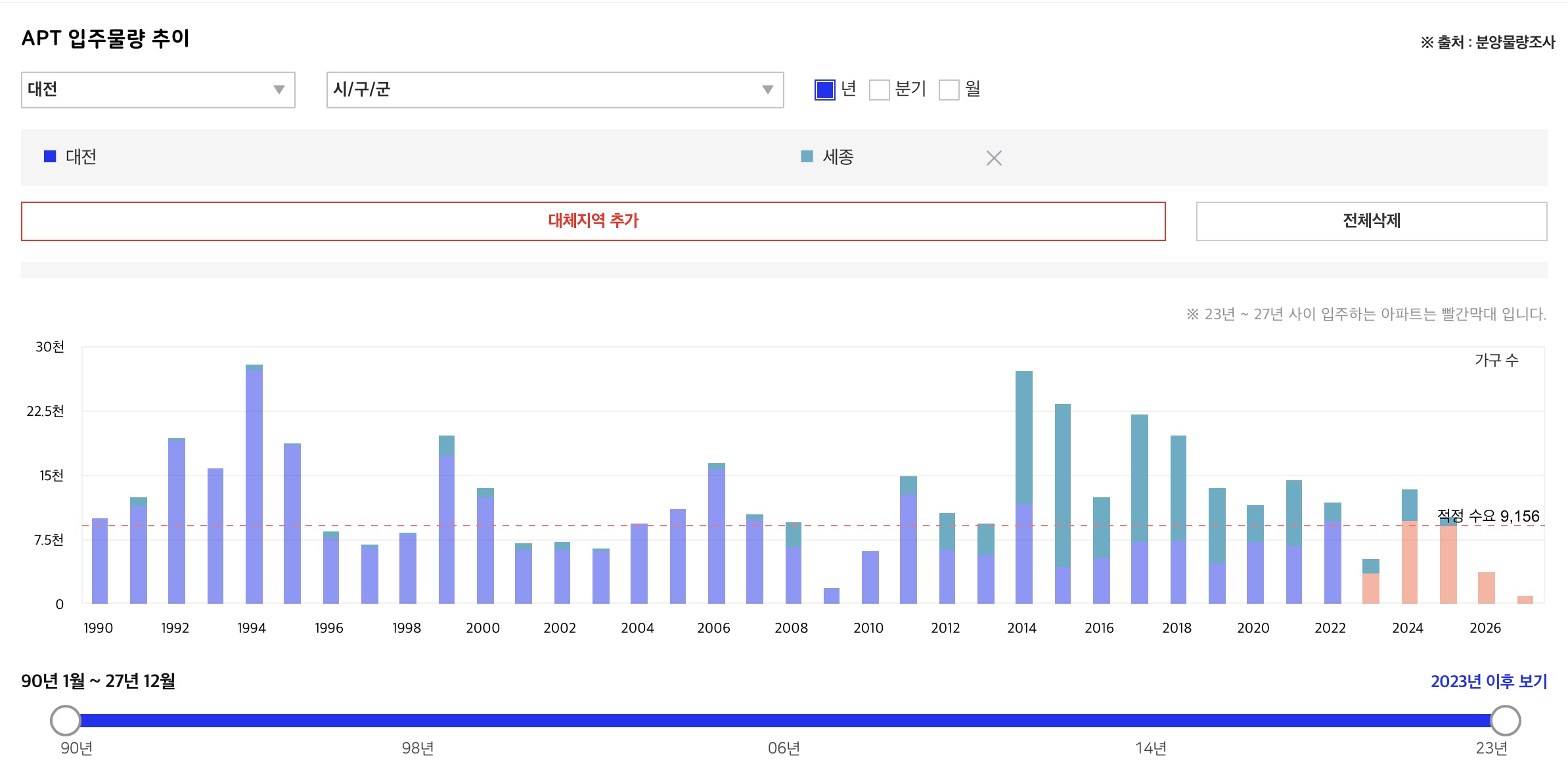
Task: Open the 대전 city dropdown
Action: [158, 90]
